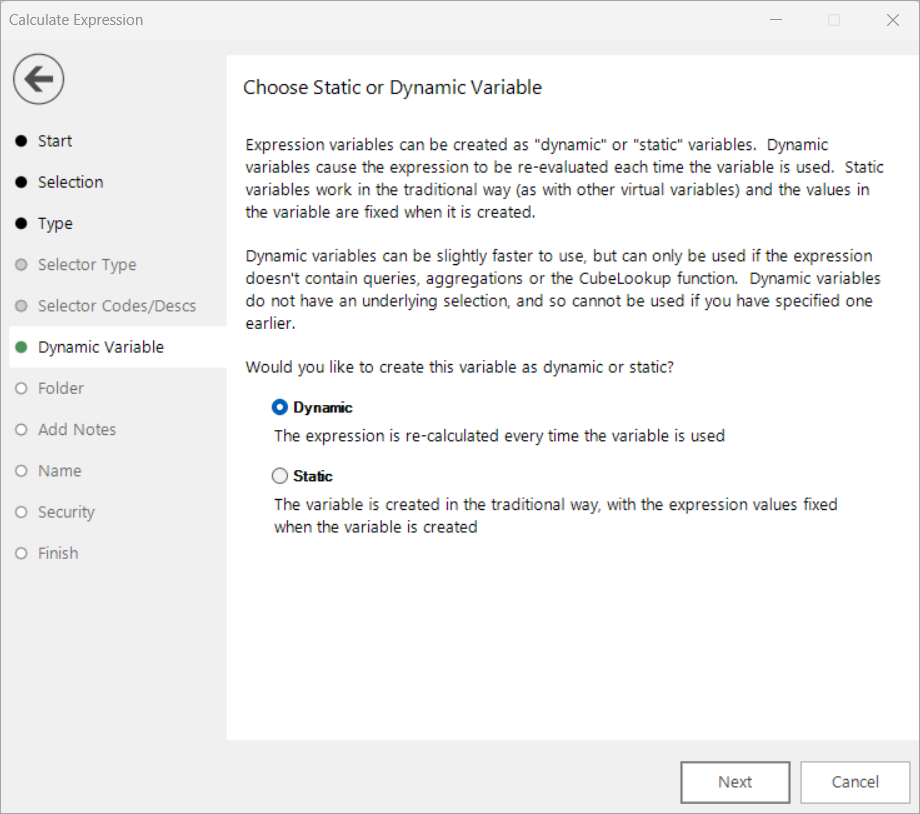Click the Calculate Expression window title
This screenshot has width=920, height=814.
(76, 20)
